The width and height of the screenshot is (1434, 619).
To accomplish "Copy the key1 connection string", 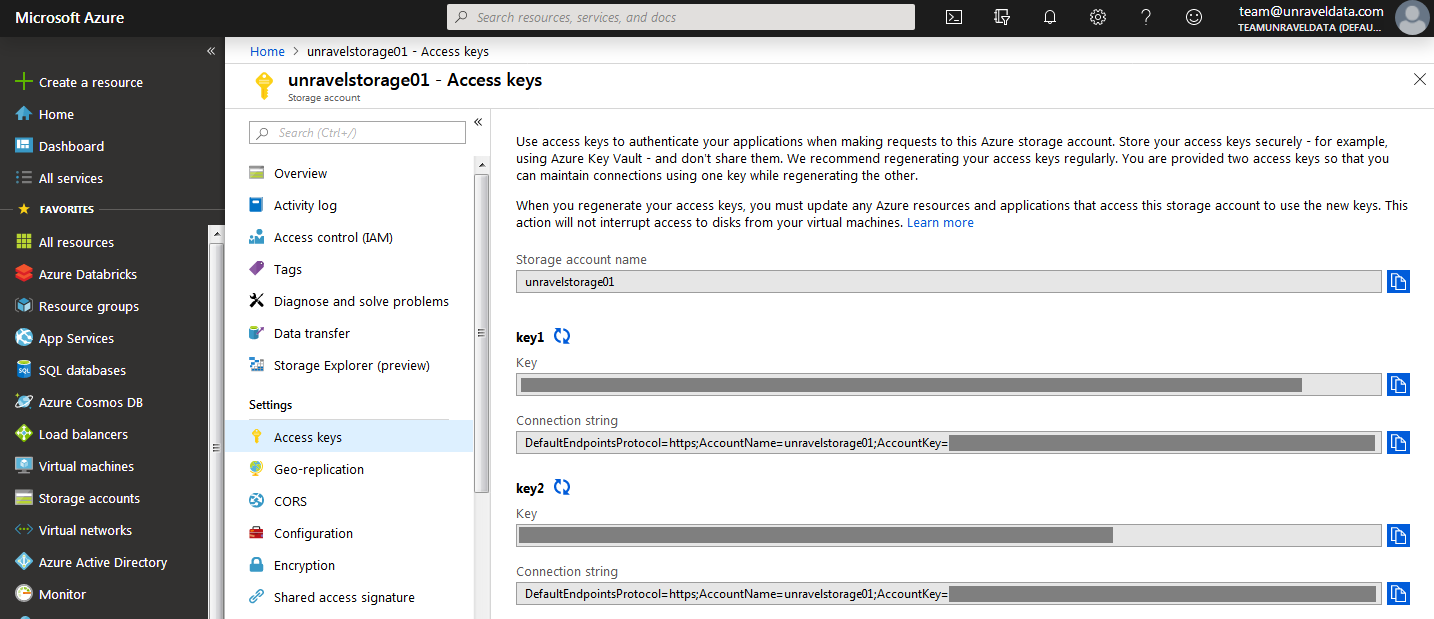I will pos(1398,442).
